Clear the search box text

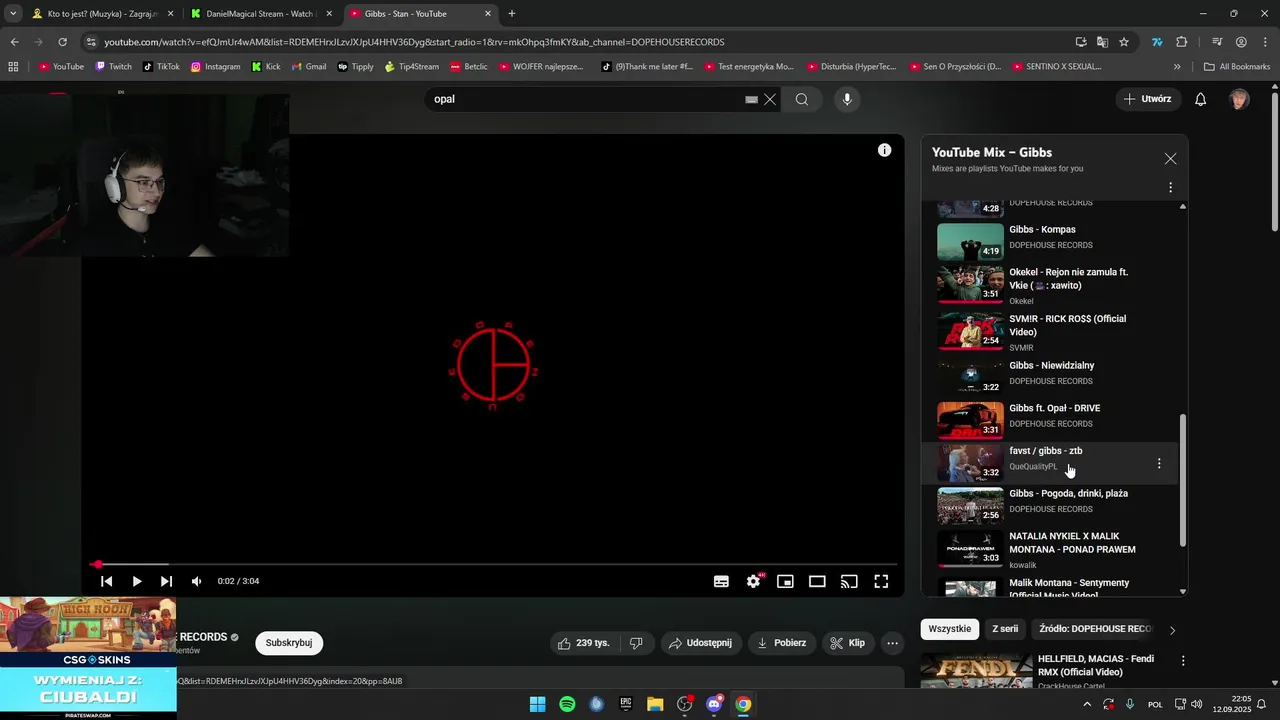(x=770, y=99)
